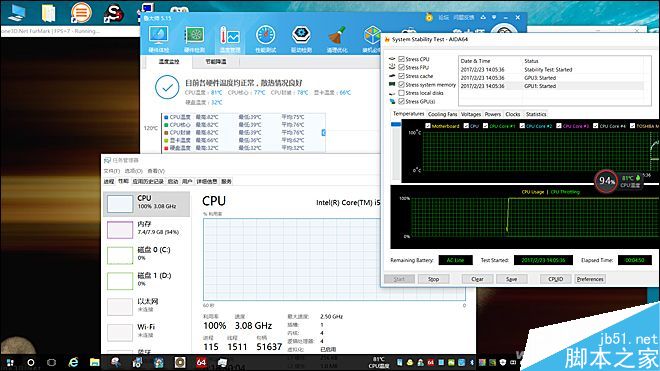Click the medal icon in Lu Master title bar
Image resolution: width=660 pixels, height=371 pixels.
(x=429, y=17)
